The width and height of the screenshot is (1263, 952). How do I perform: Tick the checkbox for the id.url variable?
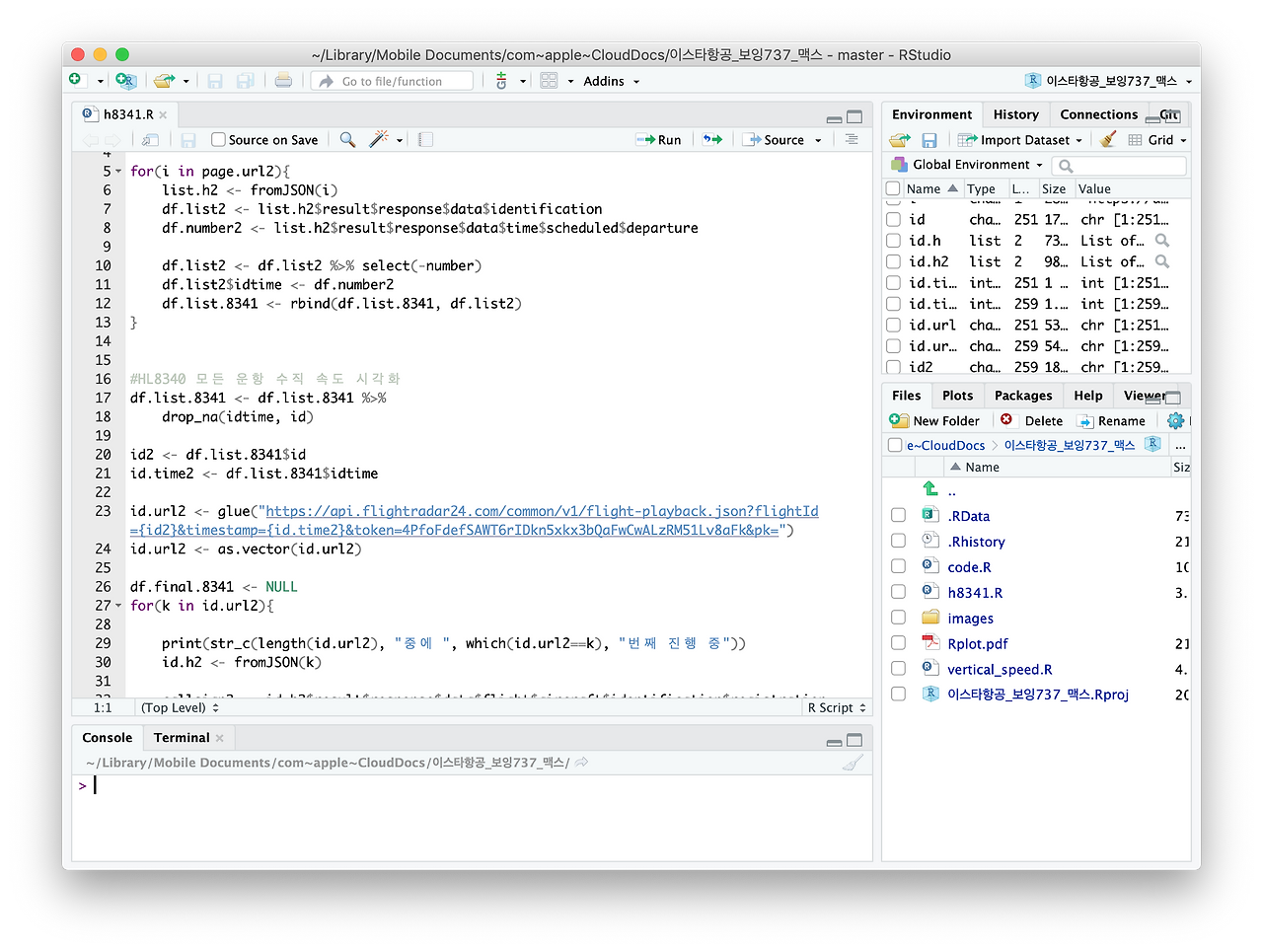tap(893, 326)
